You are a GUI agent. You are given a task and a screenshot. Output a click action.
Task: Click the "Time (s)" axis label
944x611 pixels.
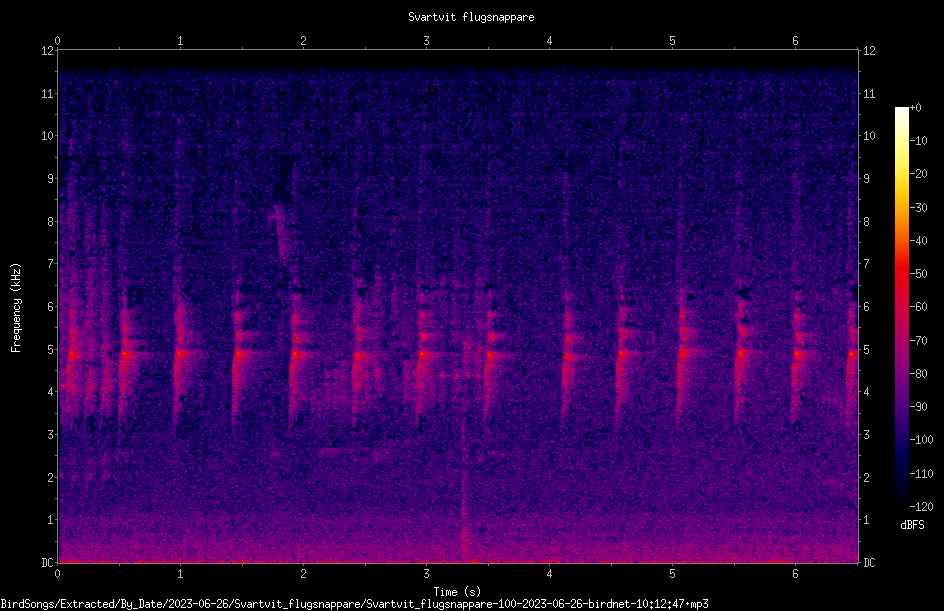click(457, 592)
